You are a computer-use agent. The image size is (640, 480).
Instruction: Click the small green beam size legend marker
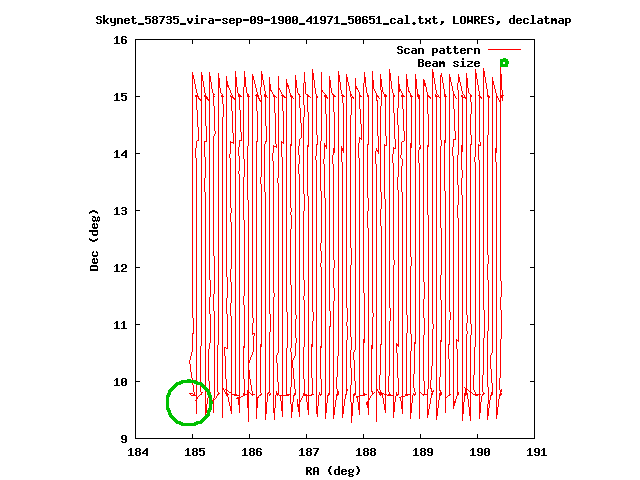[504, 63]
